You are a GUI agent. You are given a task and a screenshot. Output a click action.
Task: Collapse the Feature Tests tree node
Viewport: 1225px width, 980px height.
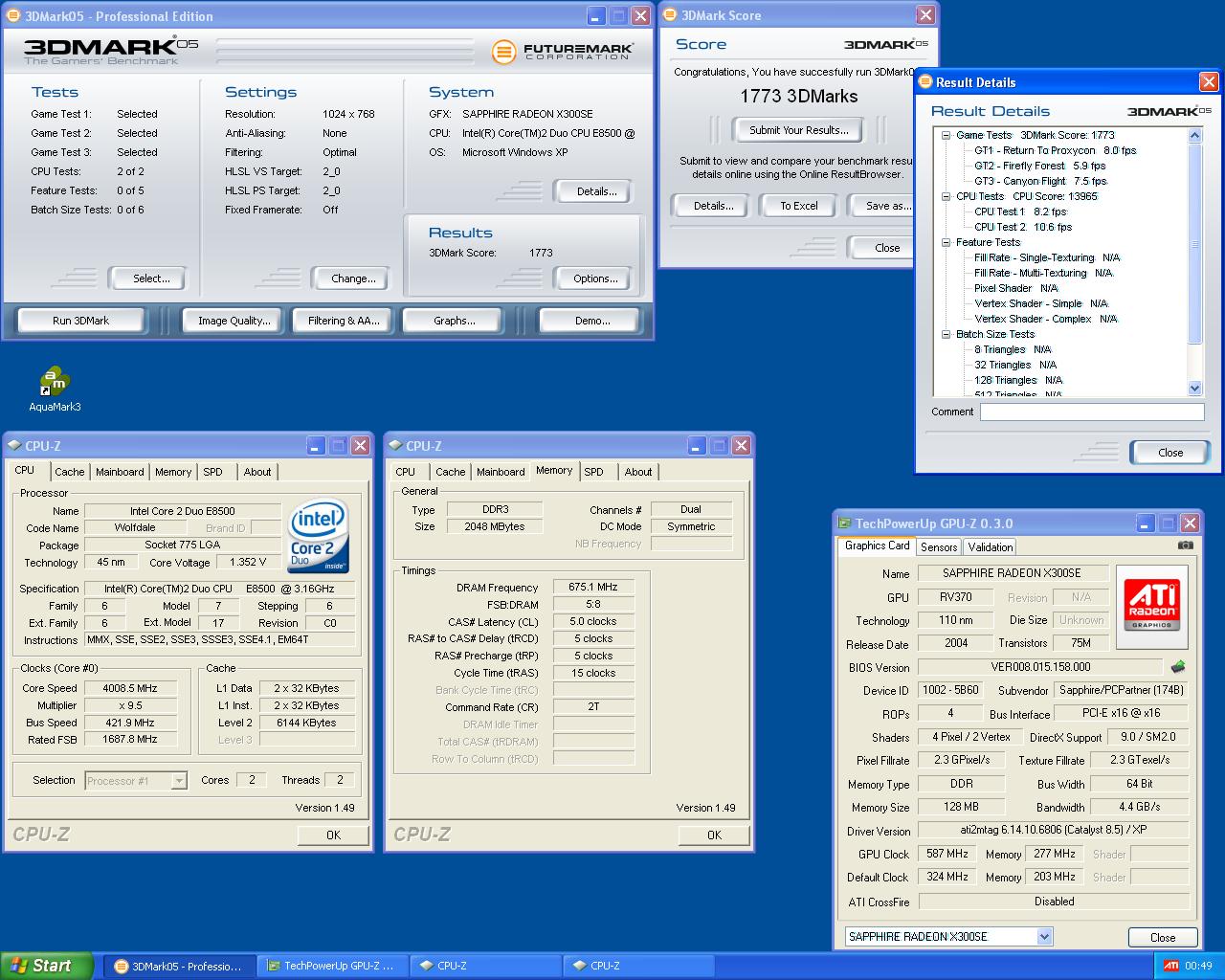(x=946, y=242)
